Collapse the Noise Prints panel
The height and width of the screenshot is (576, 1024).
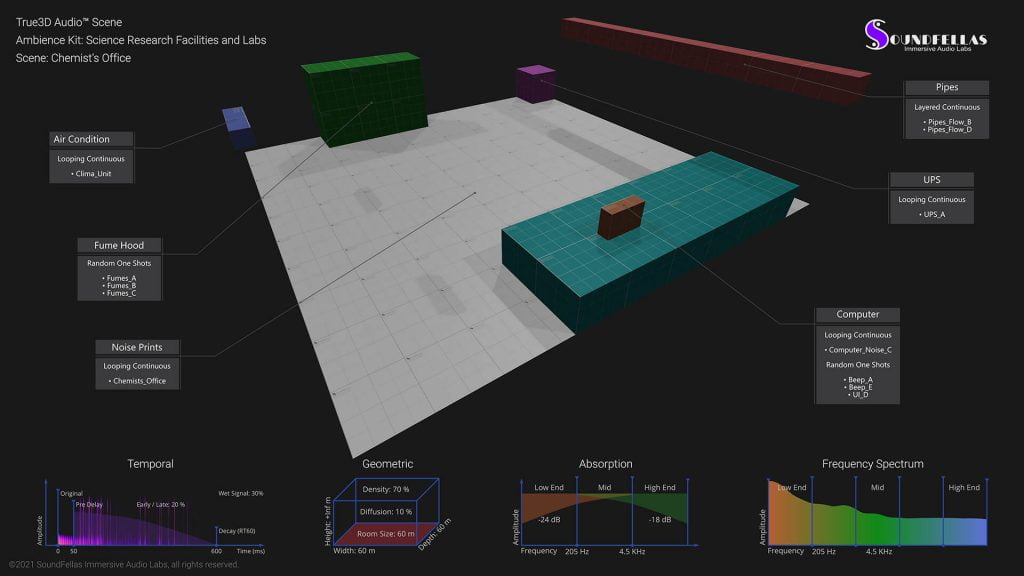pyautogui.click(x=137, y=347)
